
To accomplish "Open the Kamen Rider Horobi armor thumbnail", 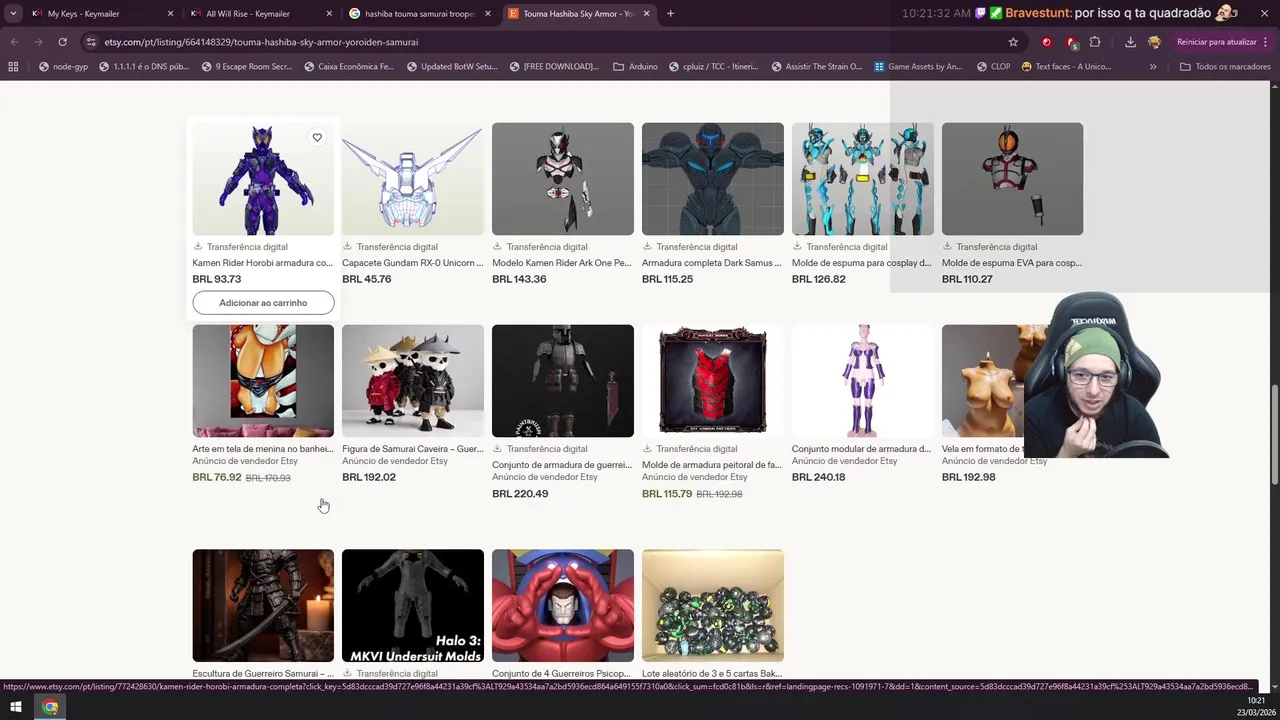I will point(263,179).
